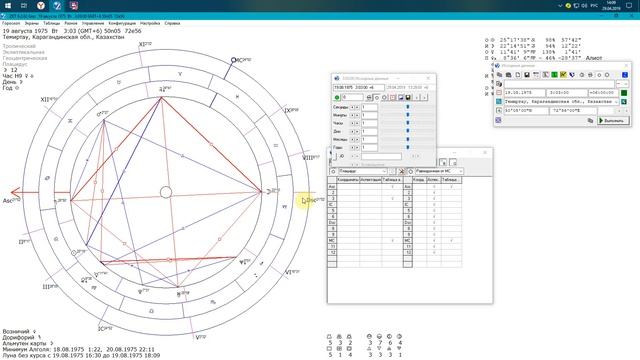Click the copy icon in Исходные данные toolbar
This screenshot has width=640, height=360.
(500, 75)
